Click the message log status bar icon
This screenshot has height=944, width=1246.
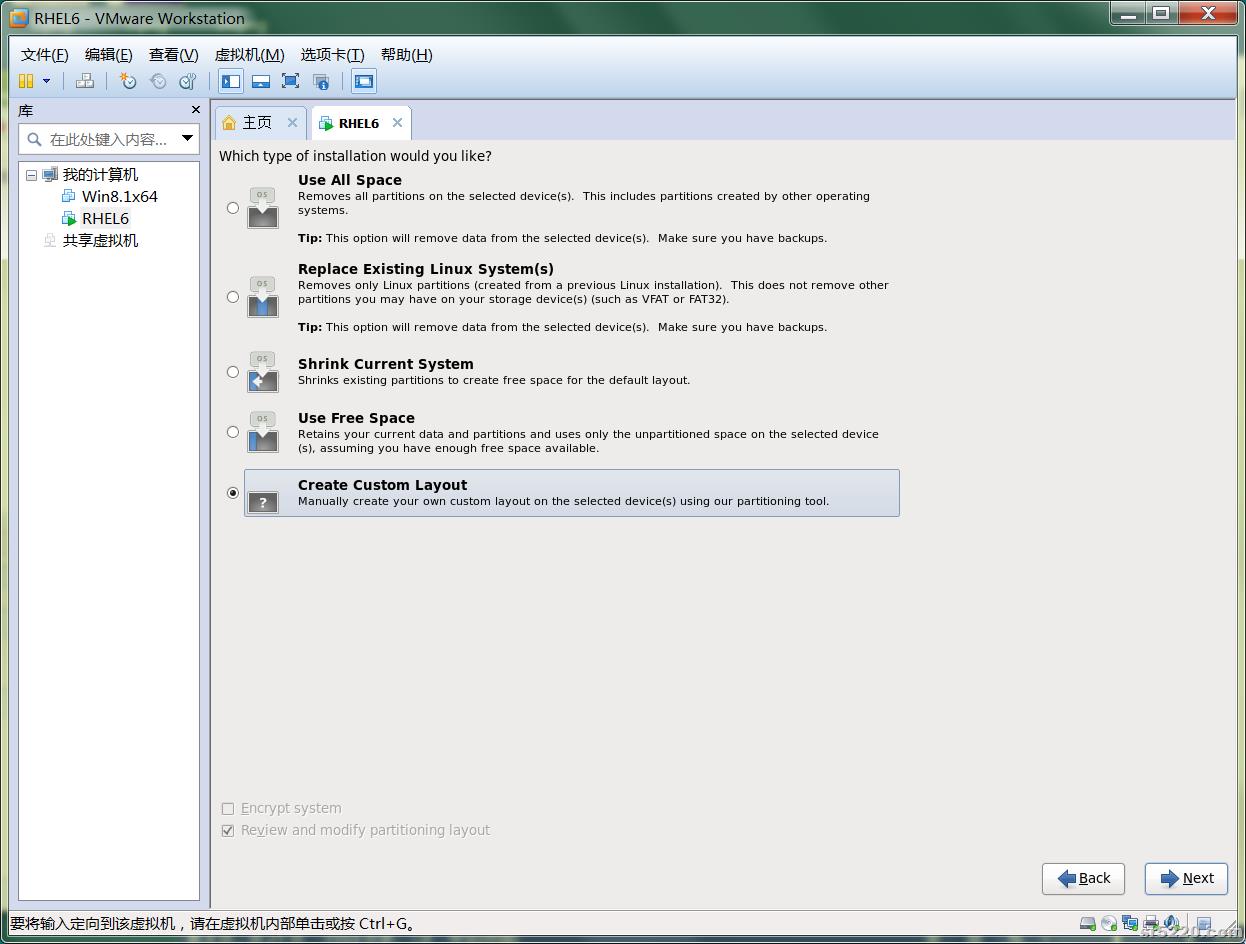pyautogui.click(x=1204, y=924)
